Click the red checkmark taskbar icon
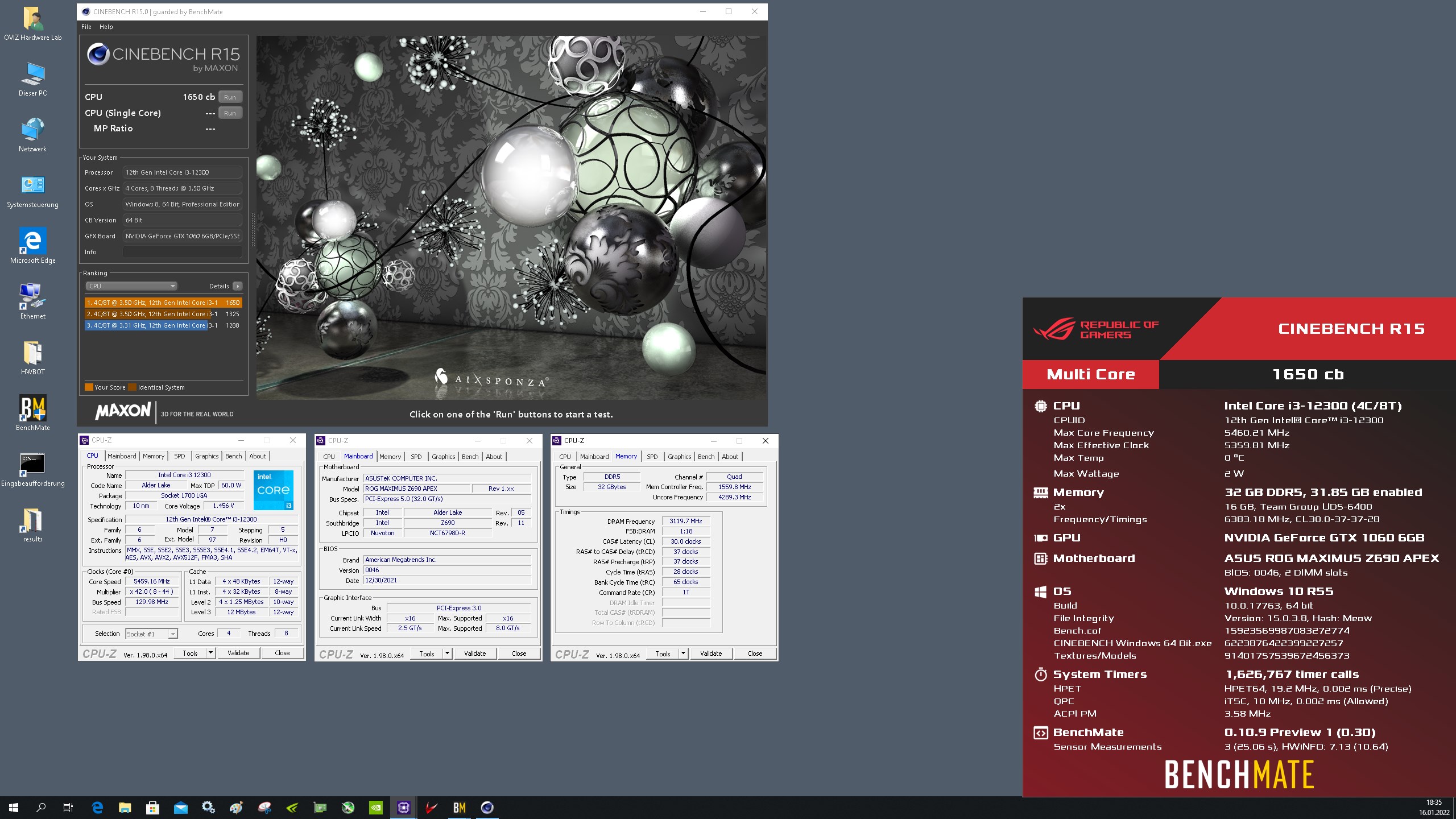Image resolution: width=1456 pixels, height=819 pixels. pos(432,808)
